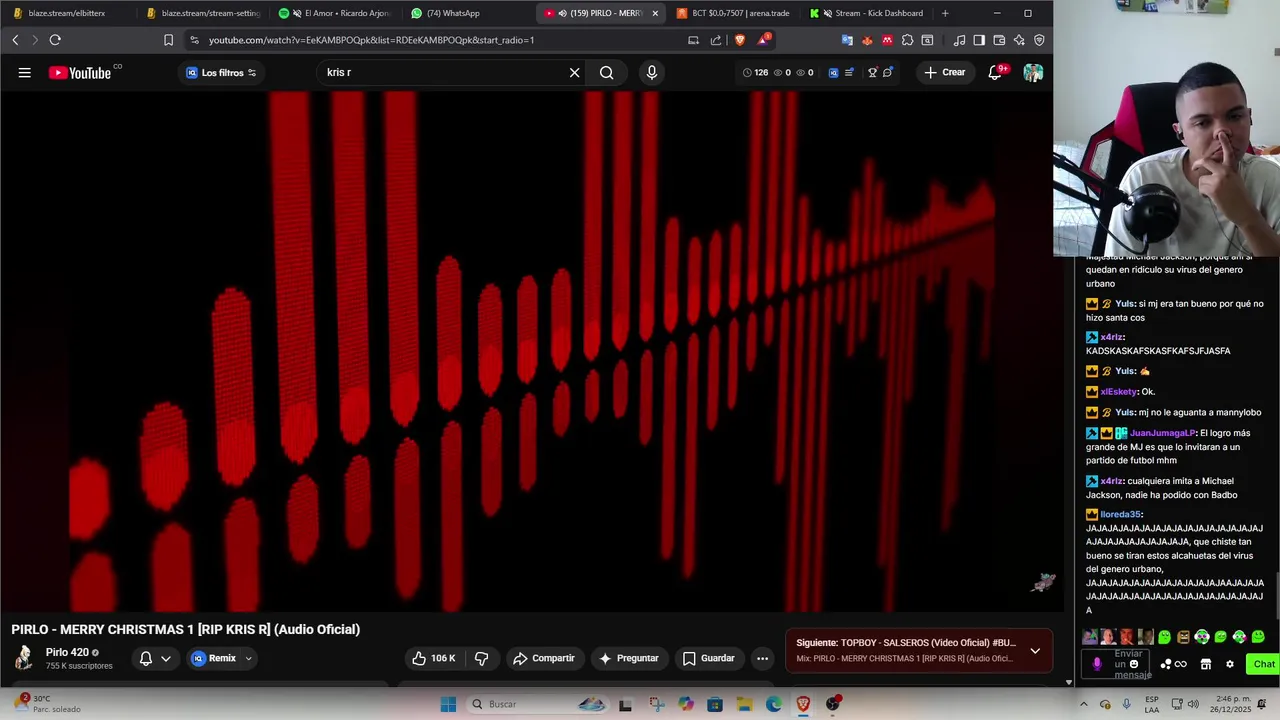The width and height of the screenshot is (1280, 720).
Task: Open the vidIQ chat bubble icon
Action: click(x=887, y=72)
